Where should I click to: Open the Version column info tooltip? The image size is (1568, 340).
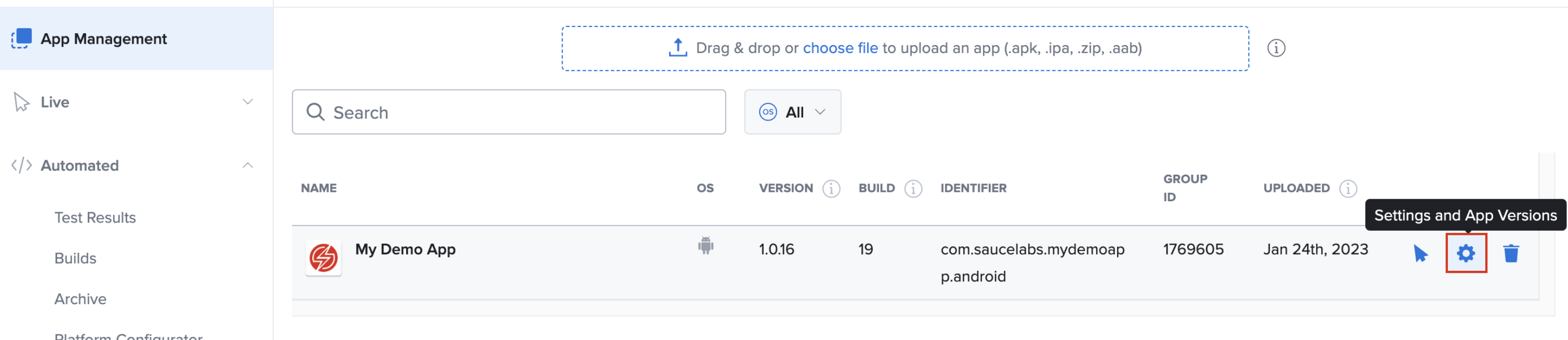pyautogui.click(x=831, y=188)
